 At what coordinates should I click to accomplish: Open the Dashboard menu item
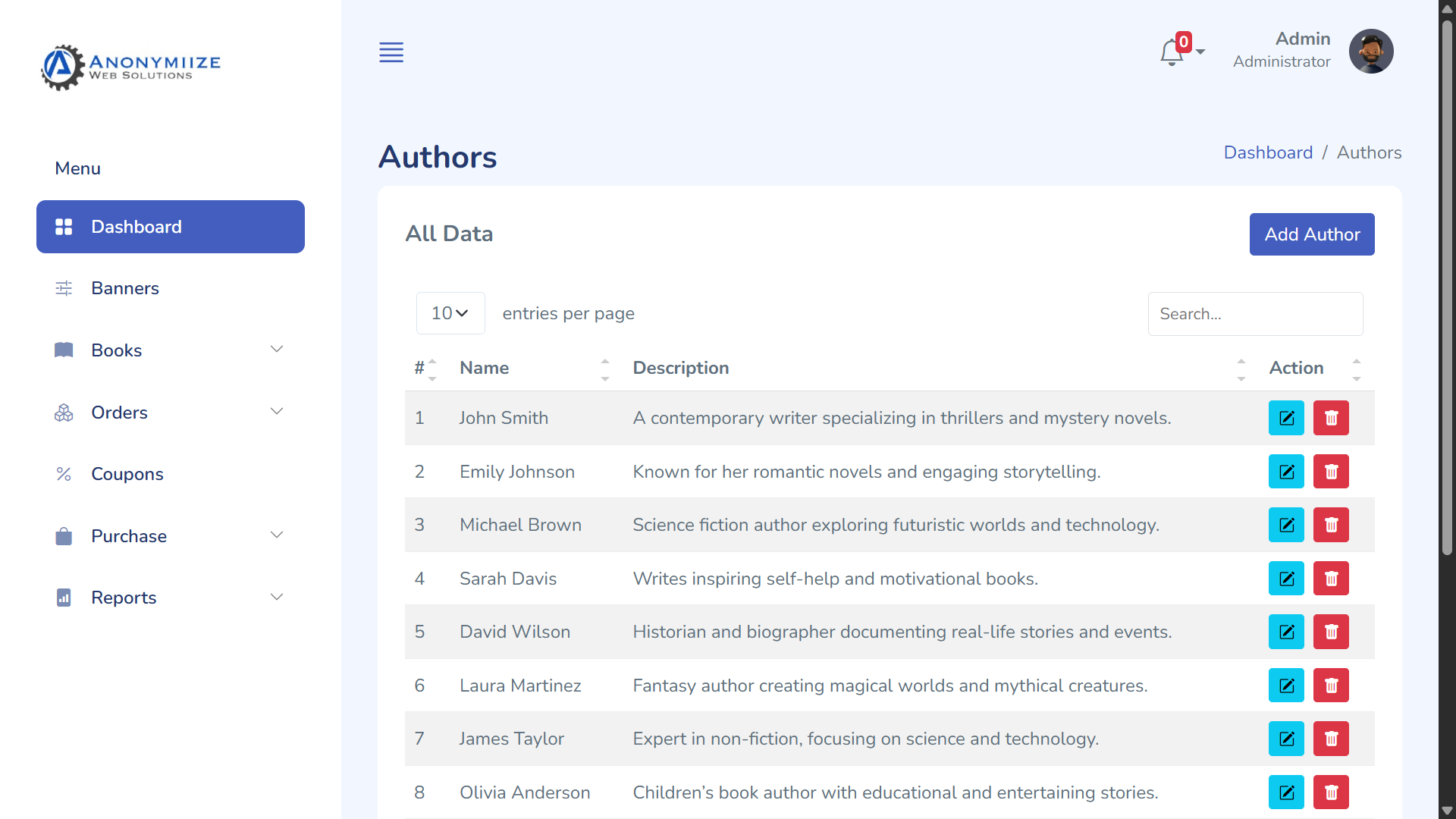(171, 227)
